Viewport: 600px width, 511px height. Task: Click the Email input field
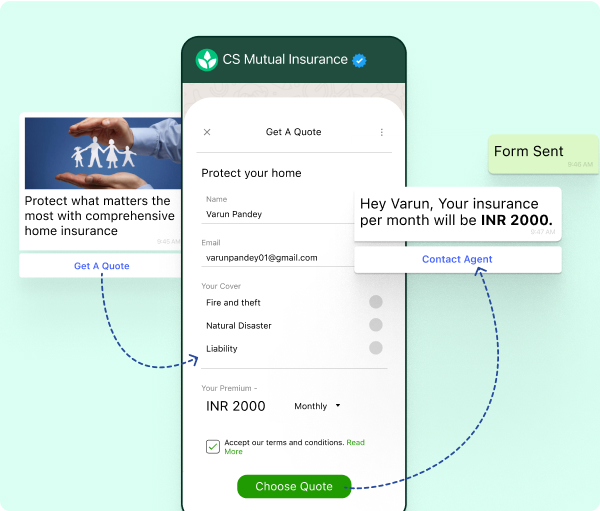(278, 258)
